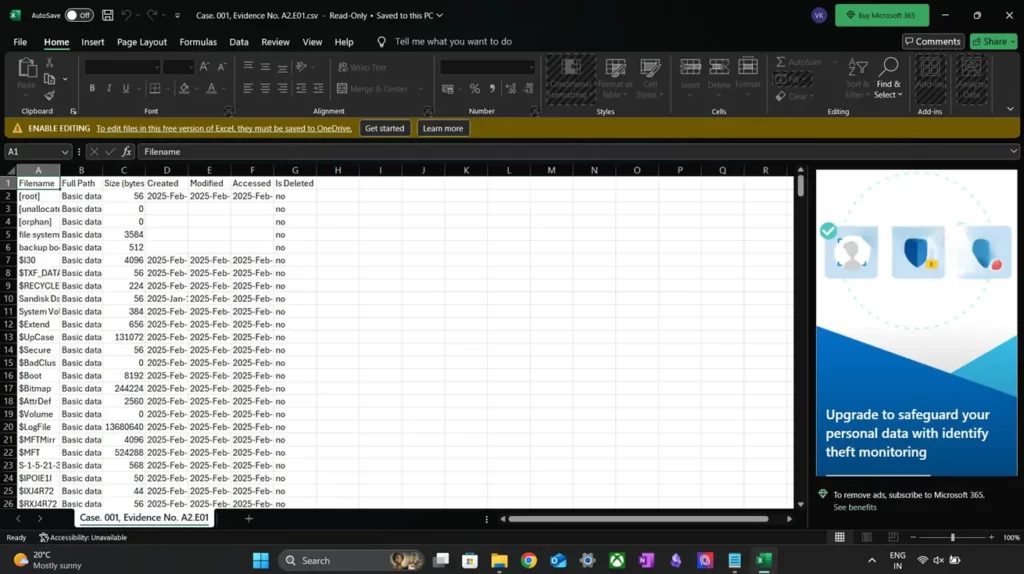This screenshot has height=574, width=1024.
Task: Expand the Name Box dropdown
Action: pyautogui.click(x=65, y=152)
